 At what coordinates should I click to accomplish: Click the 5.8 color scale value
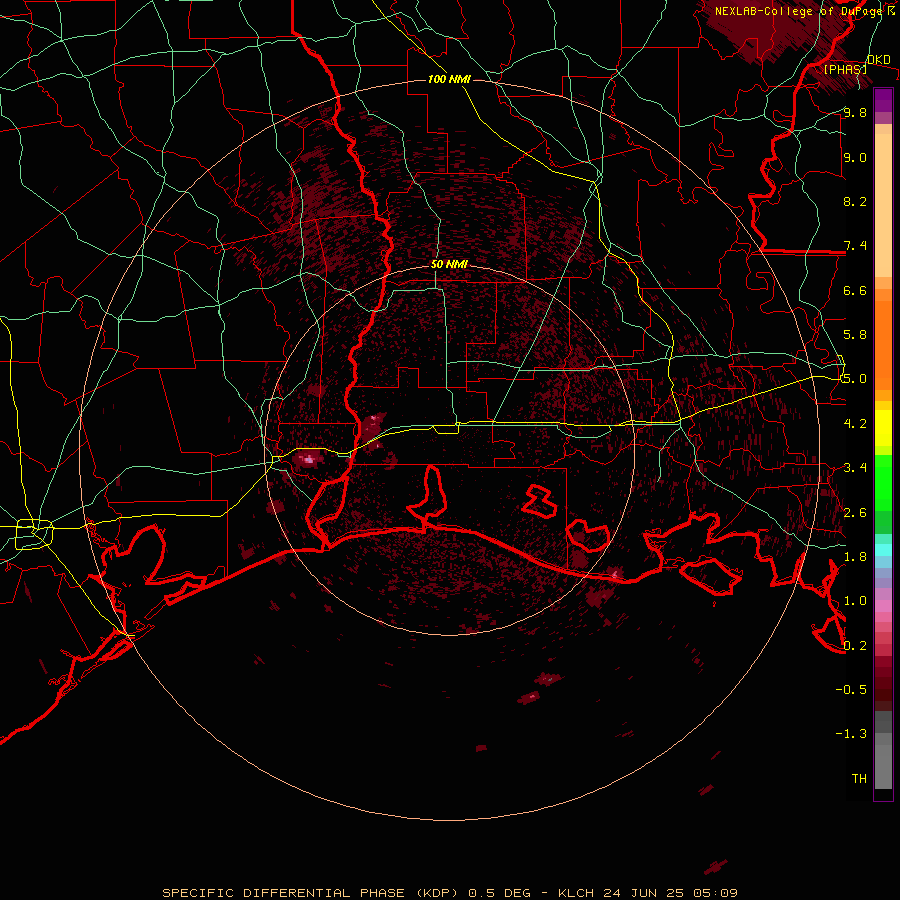[855, 335]
